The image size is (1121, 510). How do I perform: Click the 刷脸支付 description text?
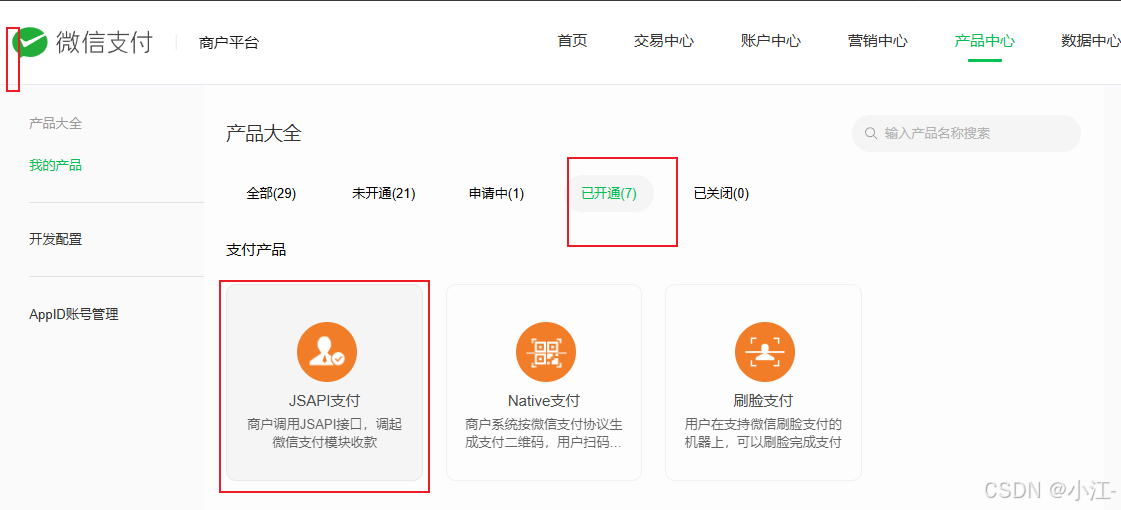point(763,433)
